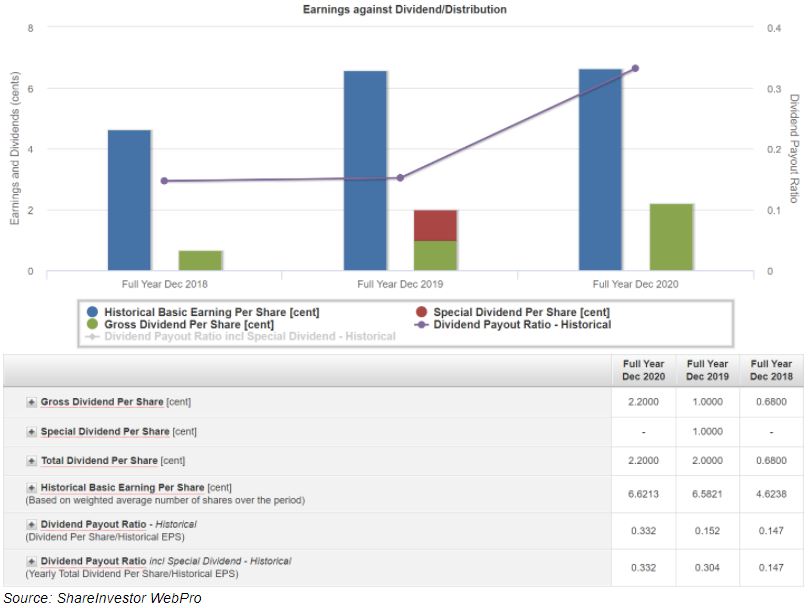The width and height of the screenshot is (810, 608).
Task: Open Historical Basic Earning Per Share table link
Action: 121,487
